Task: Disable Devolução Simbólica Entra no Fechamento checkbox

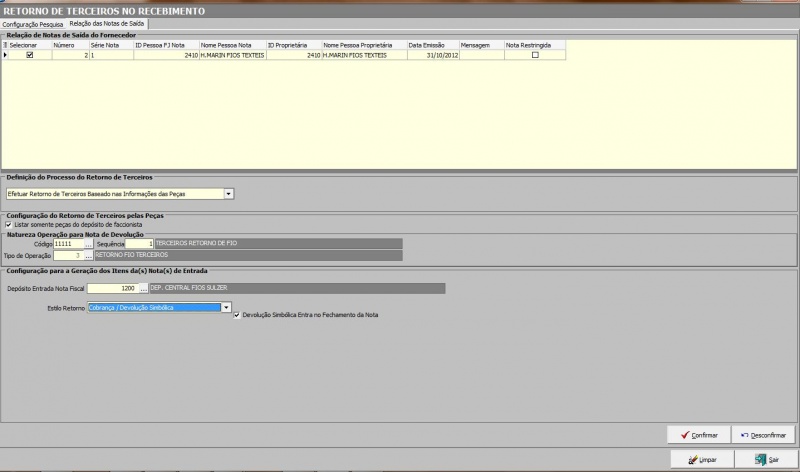Action: point(237,315)
